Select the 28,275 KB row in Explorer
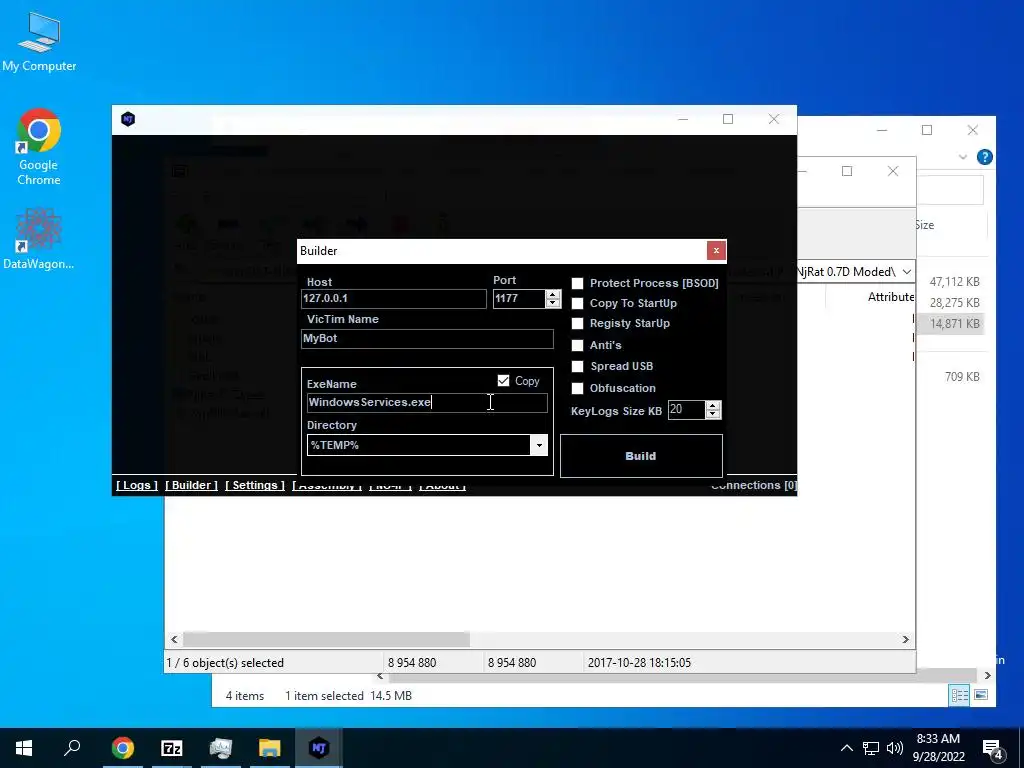1024x768 pixels. (955, 303)
